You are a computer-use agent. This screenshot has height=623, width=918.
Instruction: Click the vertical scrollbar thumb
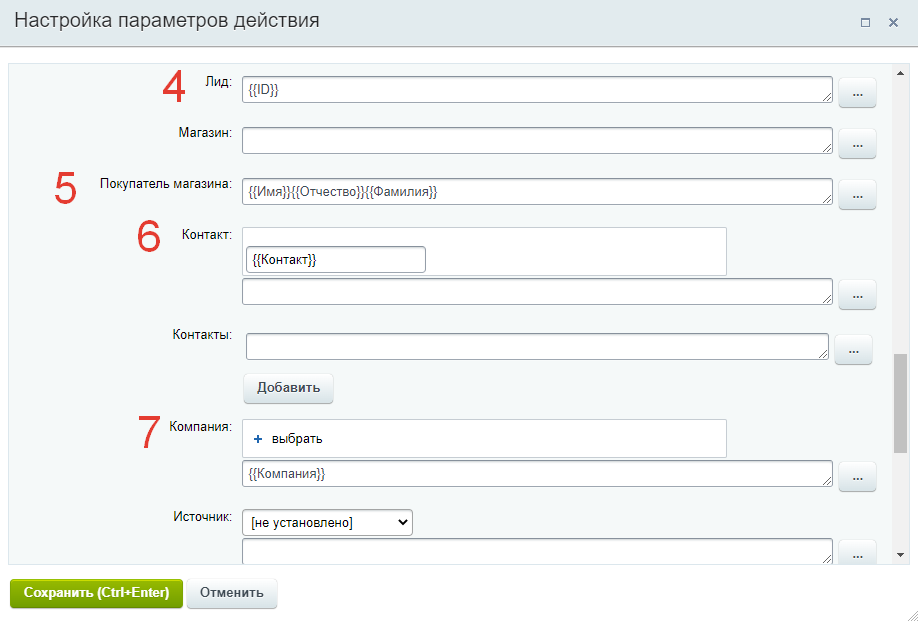[x=900, y=402]
